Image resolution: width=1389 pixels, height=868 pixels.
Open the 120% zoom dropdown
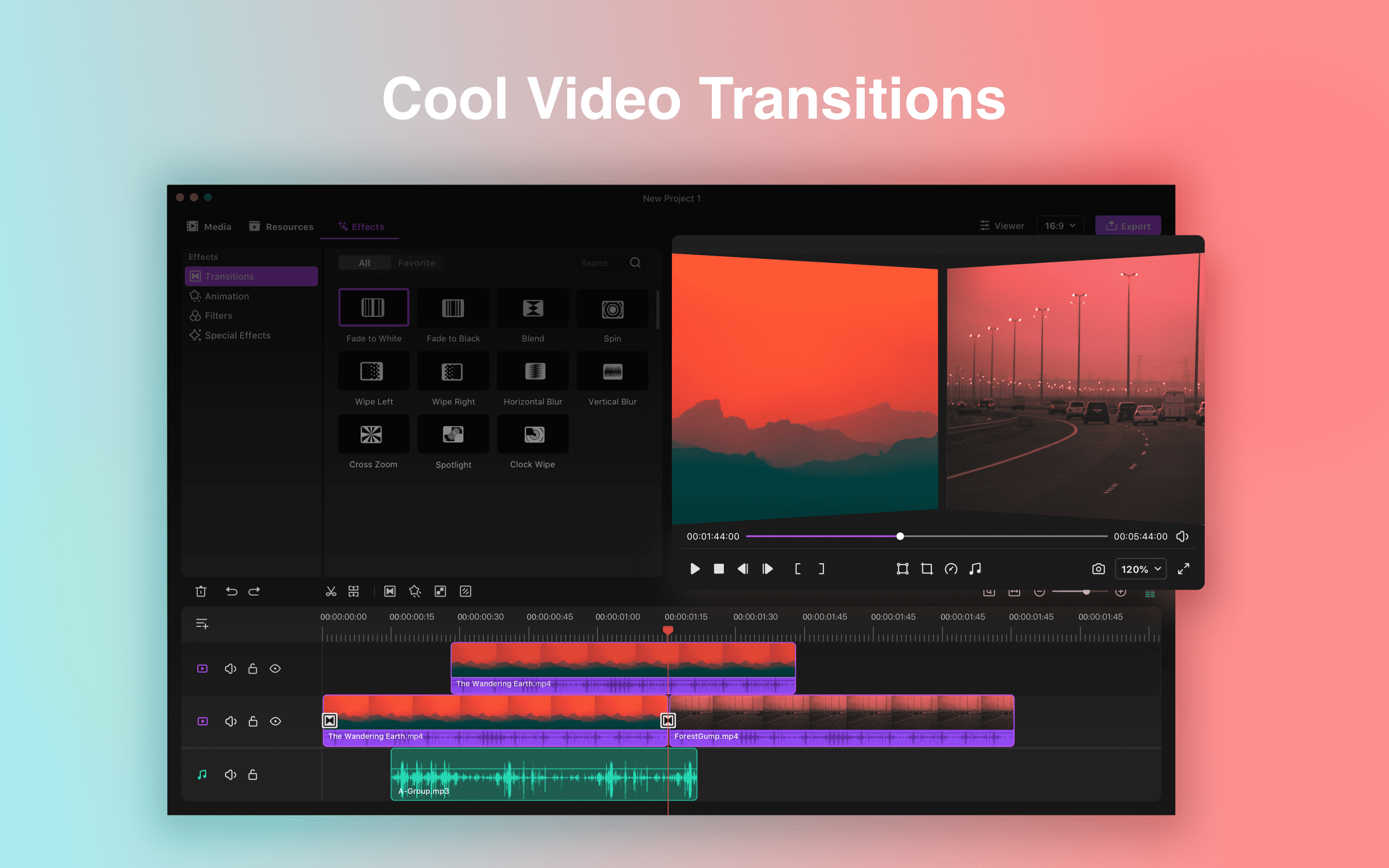coord(1141,569)
